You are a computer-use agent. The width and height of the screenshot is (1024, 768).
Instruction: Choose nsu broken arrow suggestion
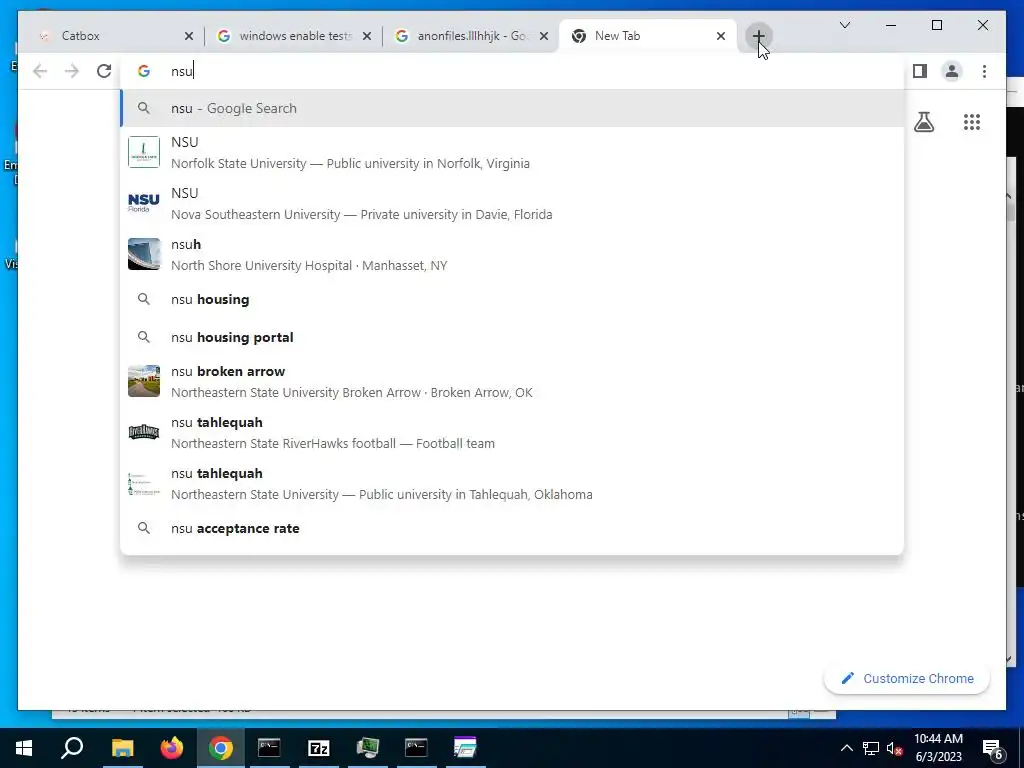coord(513,381)
